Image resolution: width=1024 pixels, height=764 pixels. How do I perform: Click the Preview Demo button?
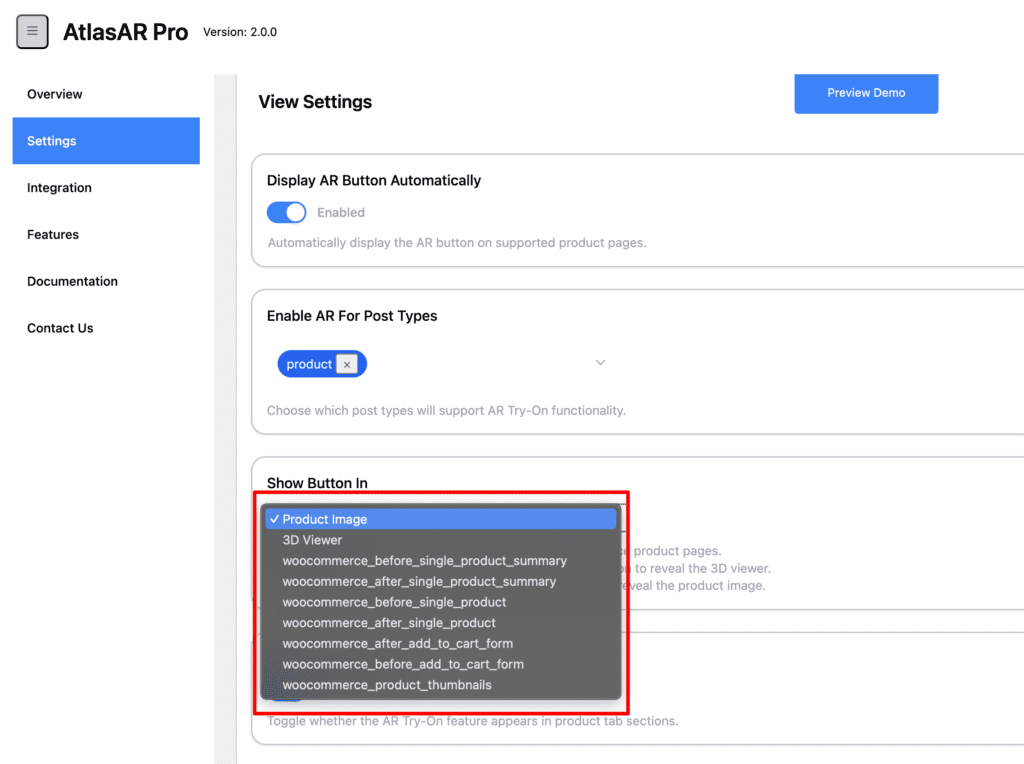click(866, 93)
